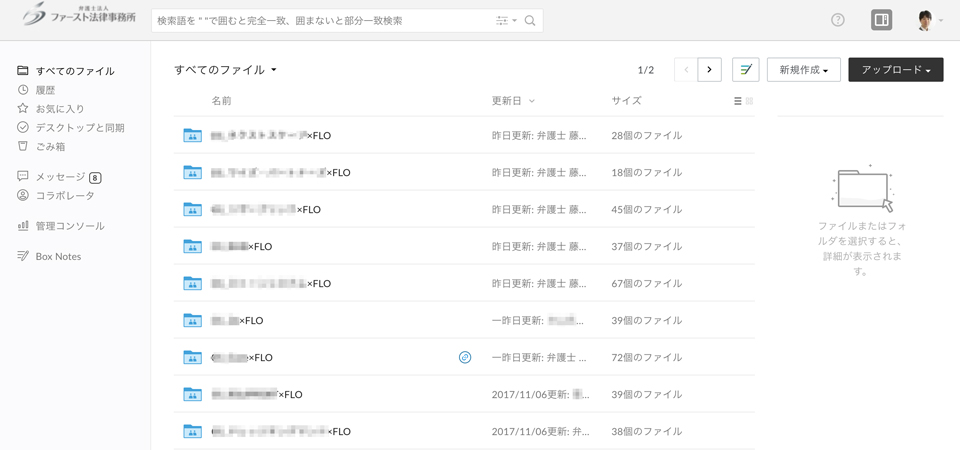Click the メッセージ badge showing 8

point(95,178)
